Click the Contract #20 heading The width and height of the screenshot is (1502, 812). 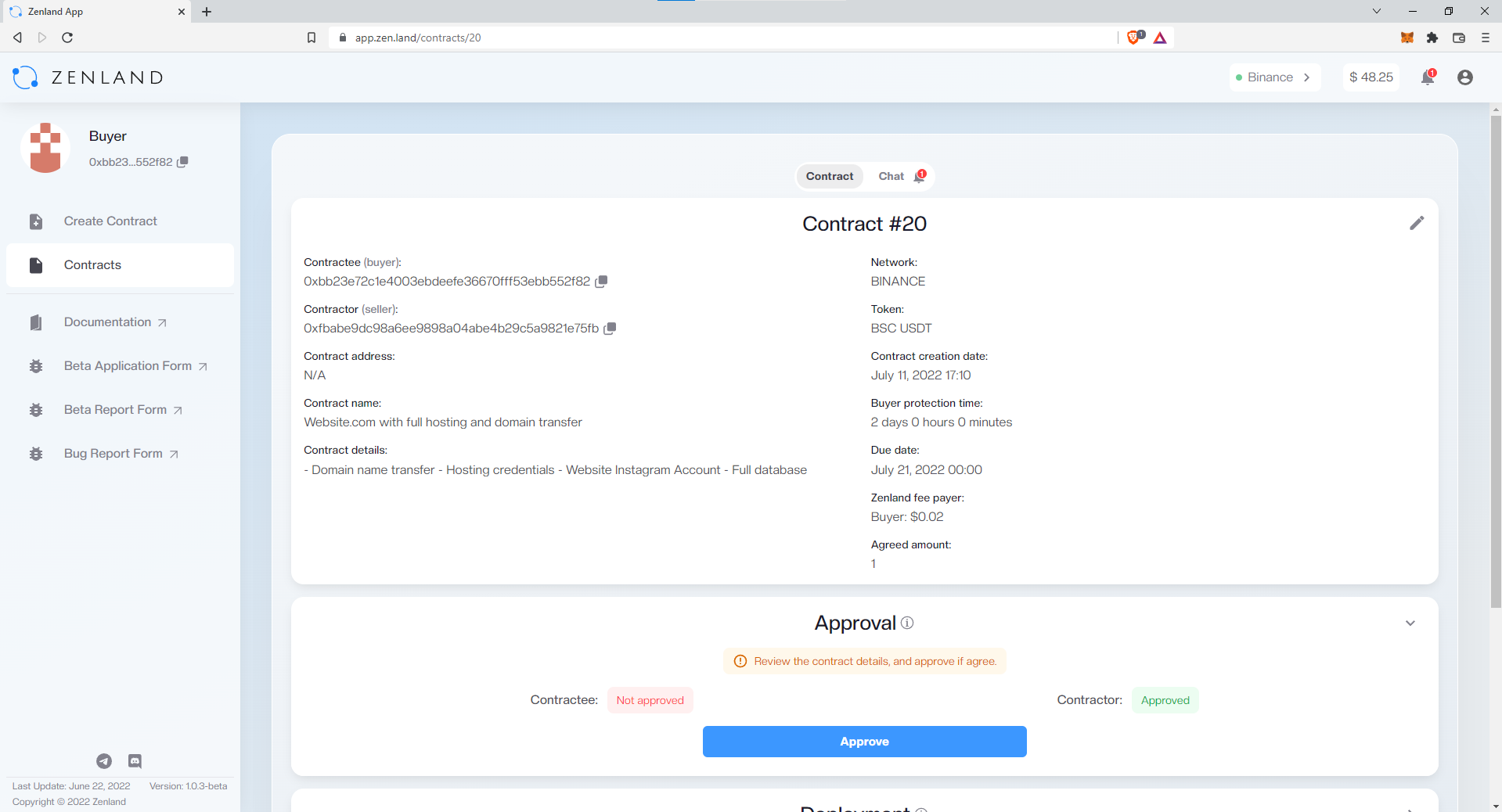(x=864, y=224)
